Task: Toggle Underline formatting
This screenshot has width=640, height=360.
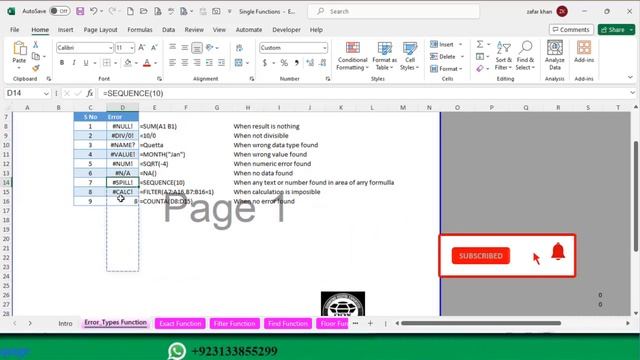Action: 86,63
